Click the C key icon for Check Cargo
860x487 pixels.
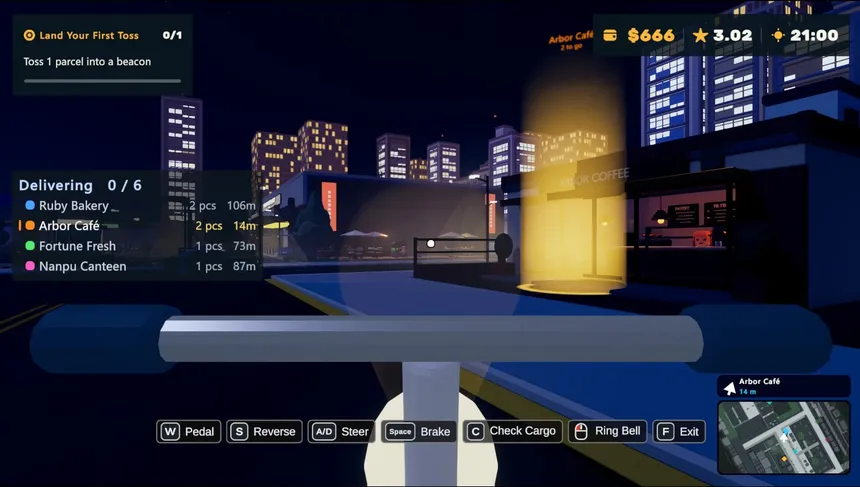click(476, 432)
